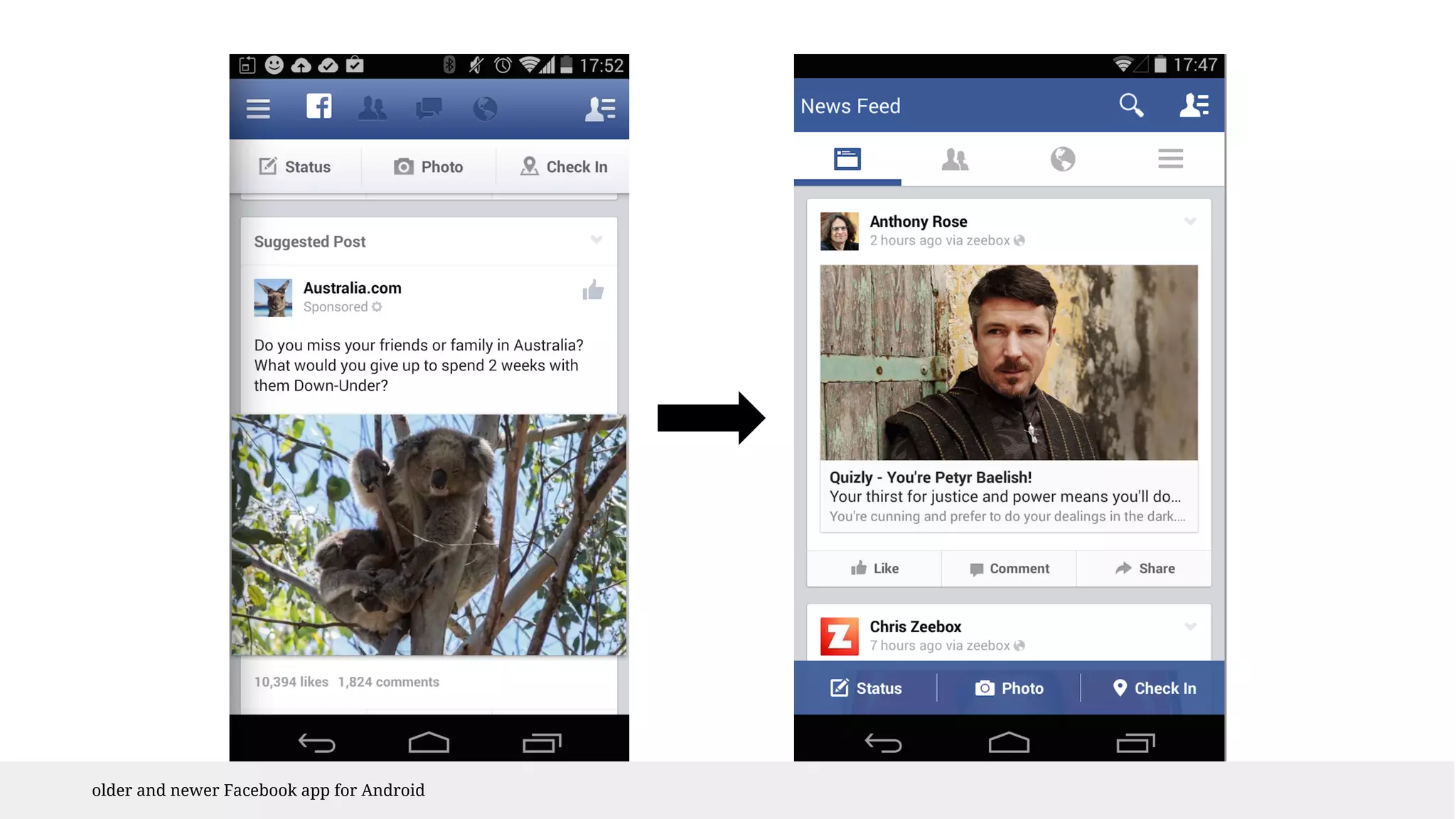Tap recent apps button on older phone
The height and width of the screenshot is (819, 1456).
click(542, 743)
